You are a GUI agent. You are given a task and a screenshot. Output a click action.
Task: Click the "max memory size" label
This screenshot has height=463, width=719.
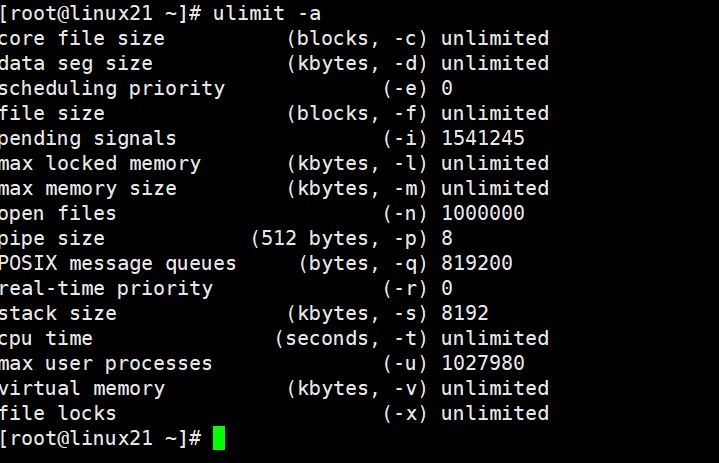tap(88, 188)
